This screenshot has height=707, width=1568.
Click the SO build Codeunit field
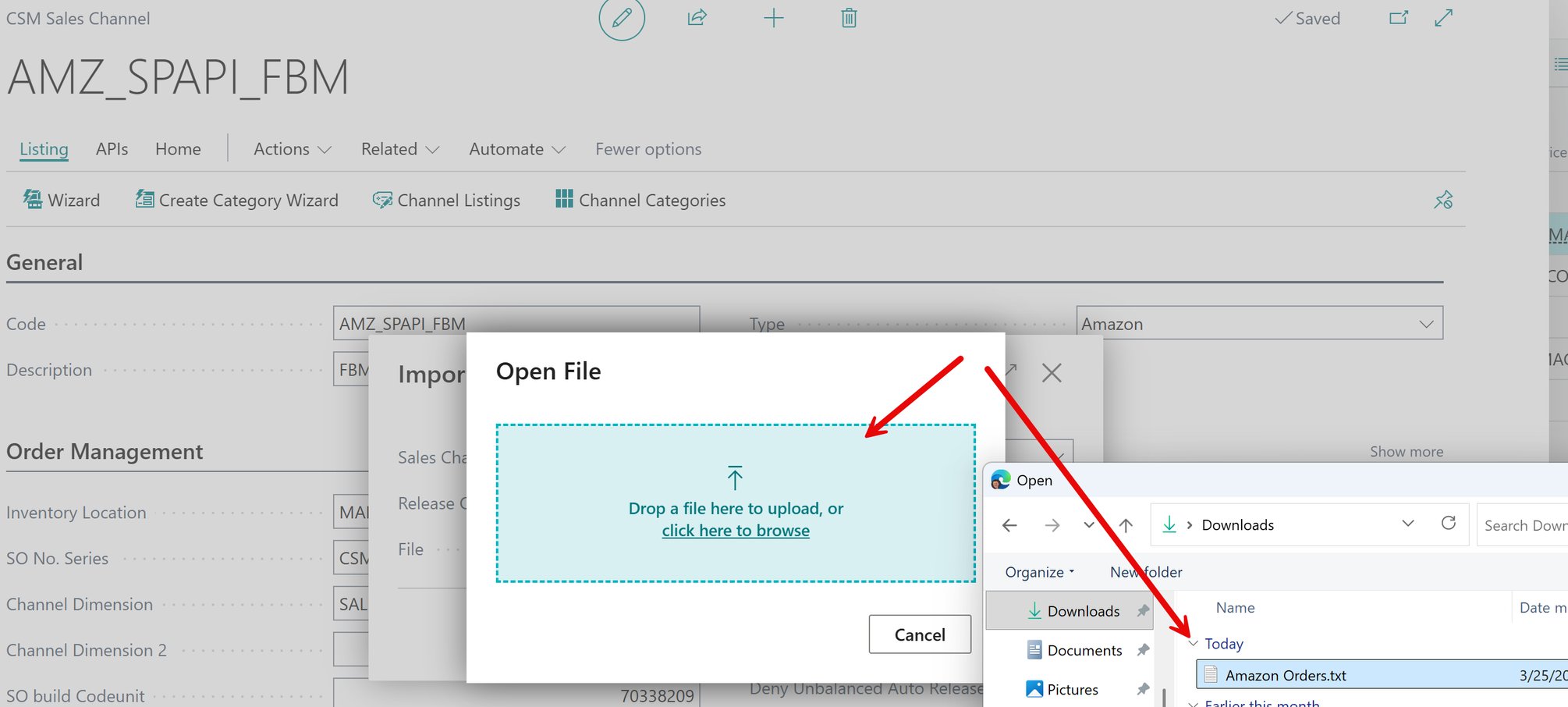tap(516, 694)
